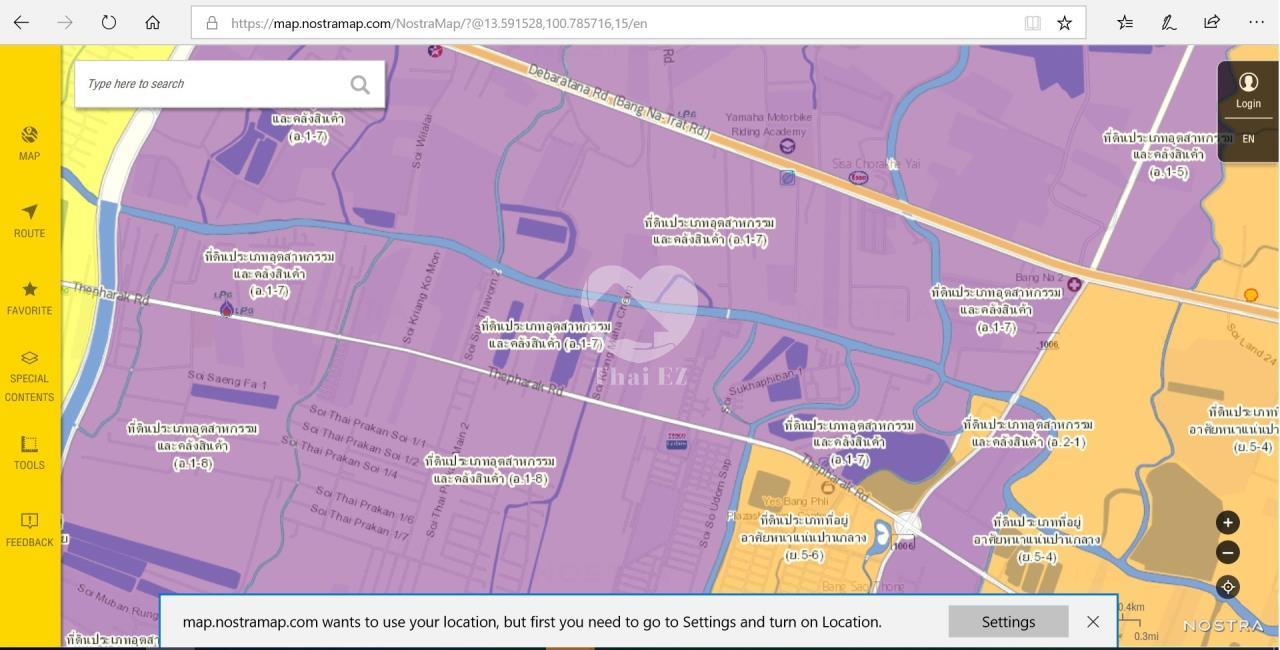Refresh the browser page
1280x650 pixels.
(x=108, y=22)
